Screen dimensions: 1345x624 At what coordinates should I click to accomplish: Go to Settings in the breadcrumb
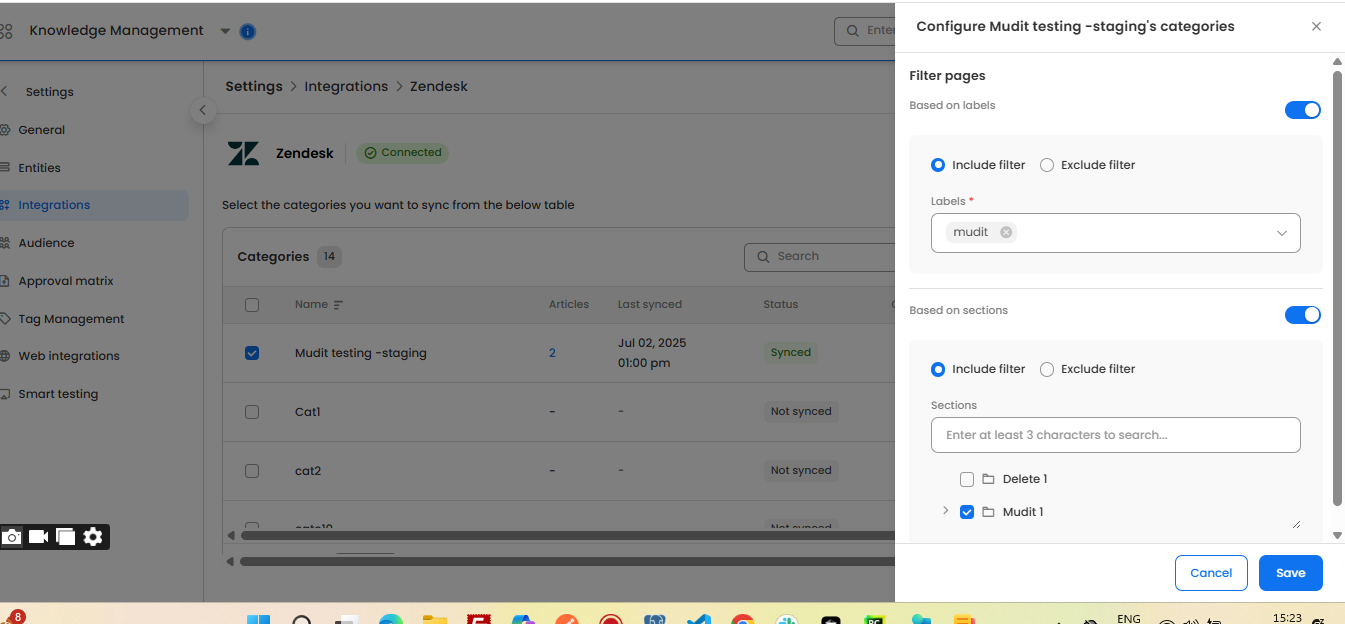tap(254, 86)
